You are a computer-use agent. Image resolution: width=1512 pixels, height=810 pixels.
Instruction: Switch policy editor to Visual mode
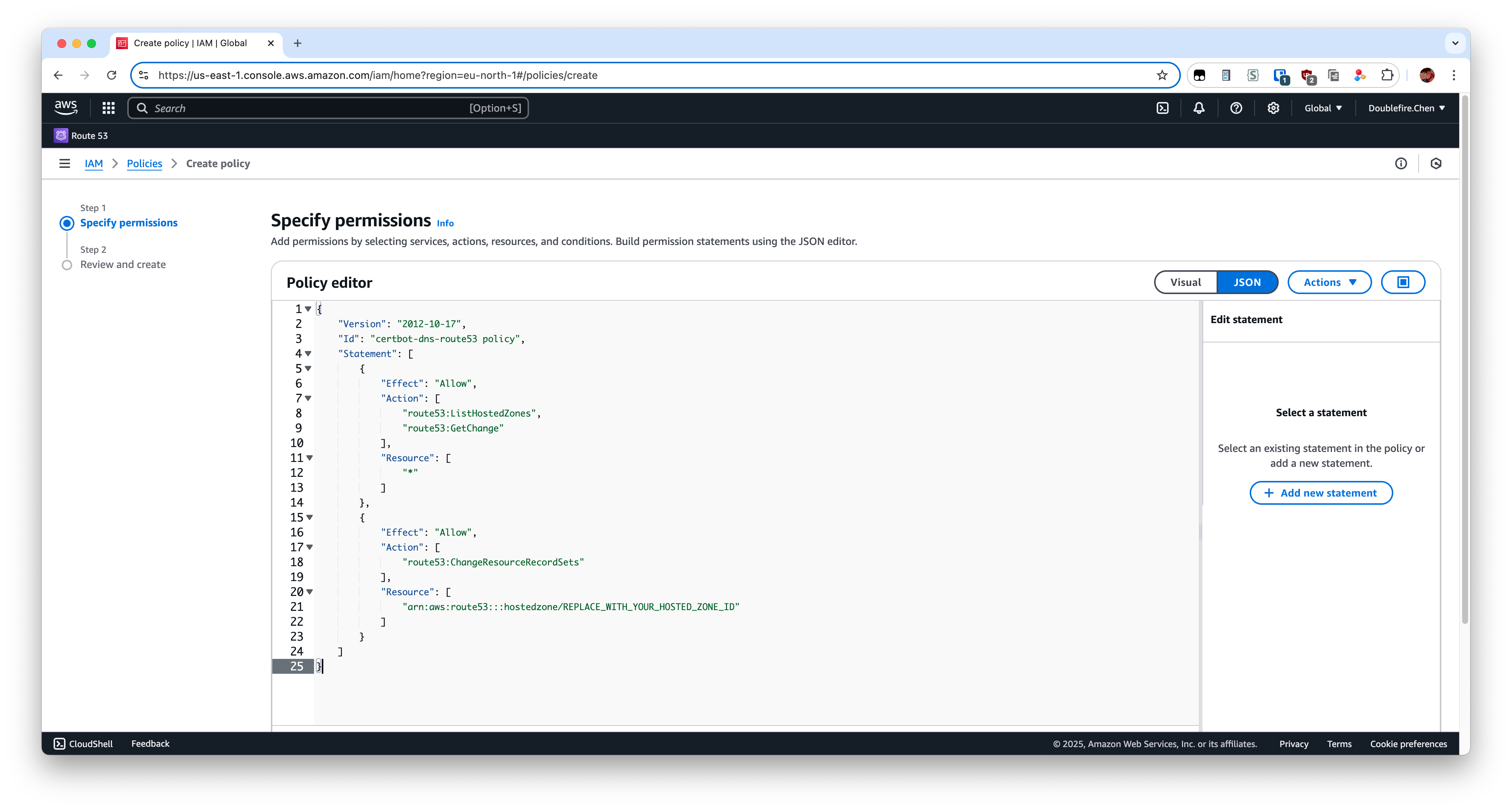(x=1186, y=282)
